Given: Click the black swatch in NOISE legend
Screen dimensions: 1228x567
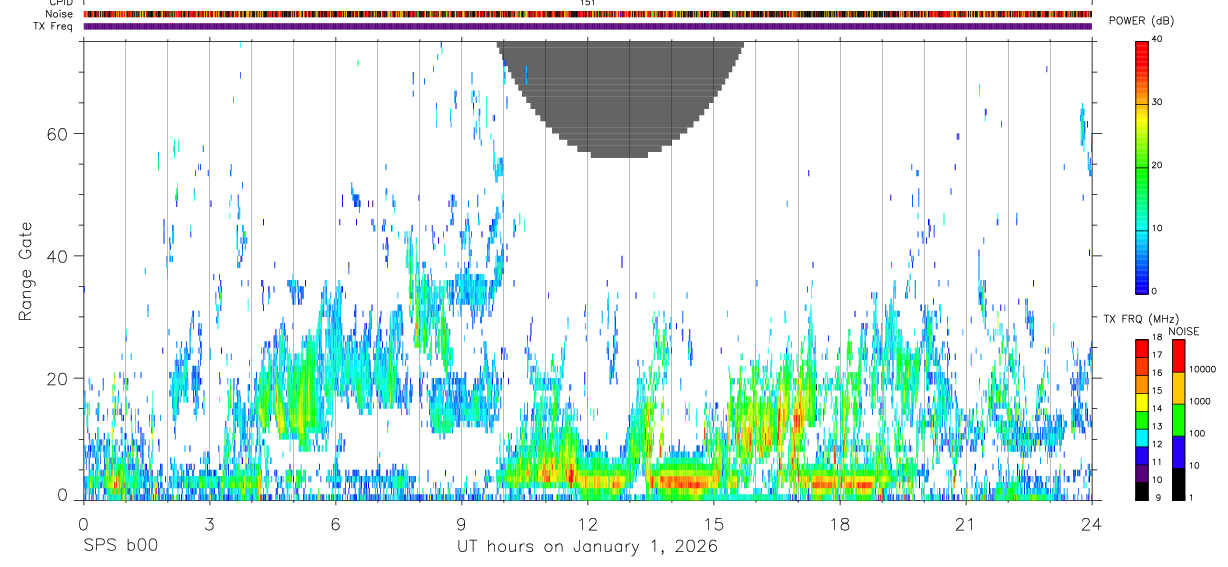Looking at the screenshot, I should tap(1178, 484).
